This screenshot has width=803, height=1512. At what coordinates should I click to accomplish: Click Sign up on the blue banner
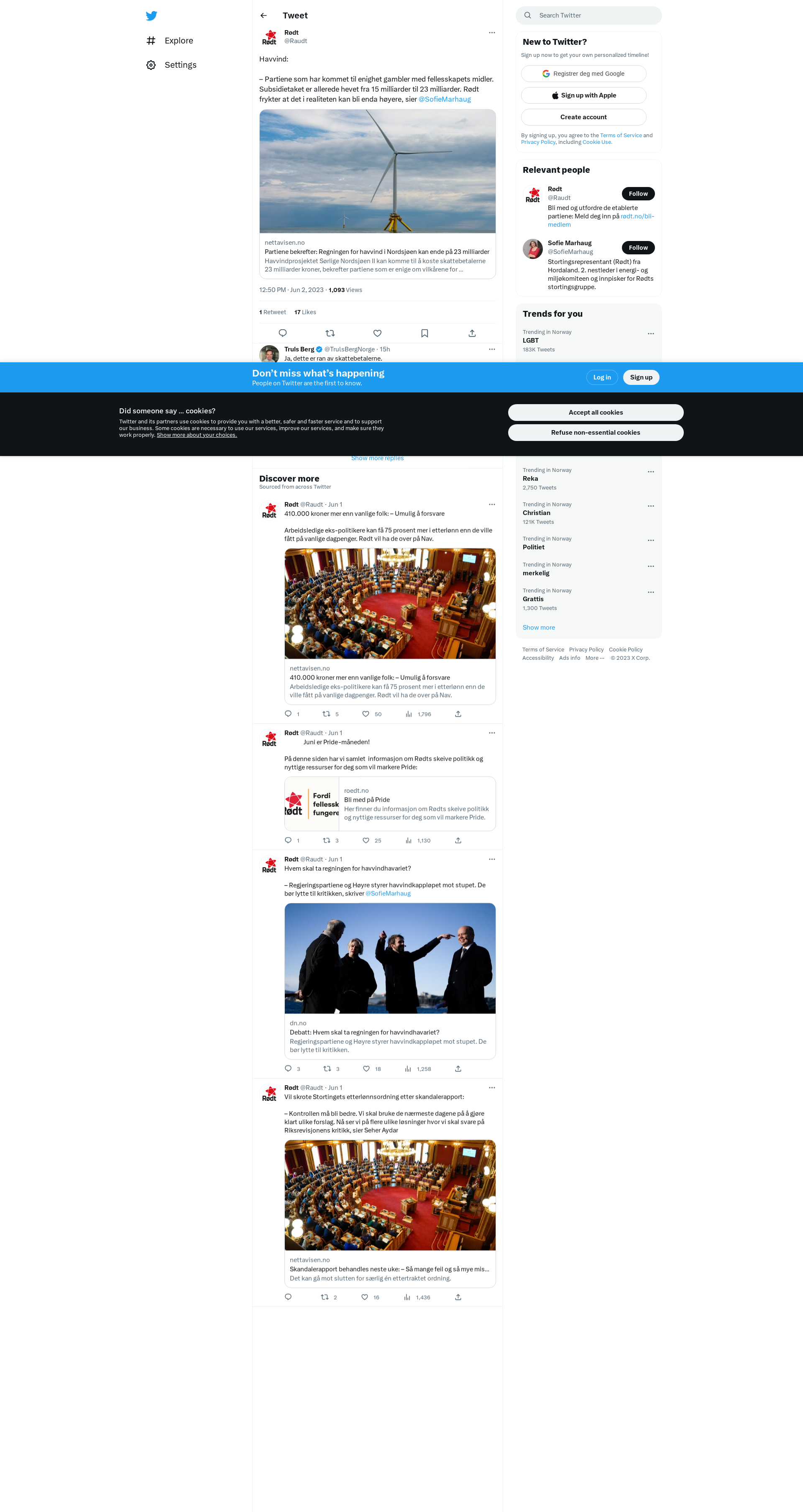(x=641, y=377)
